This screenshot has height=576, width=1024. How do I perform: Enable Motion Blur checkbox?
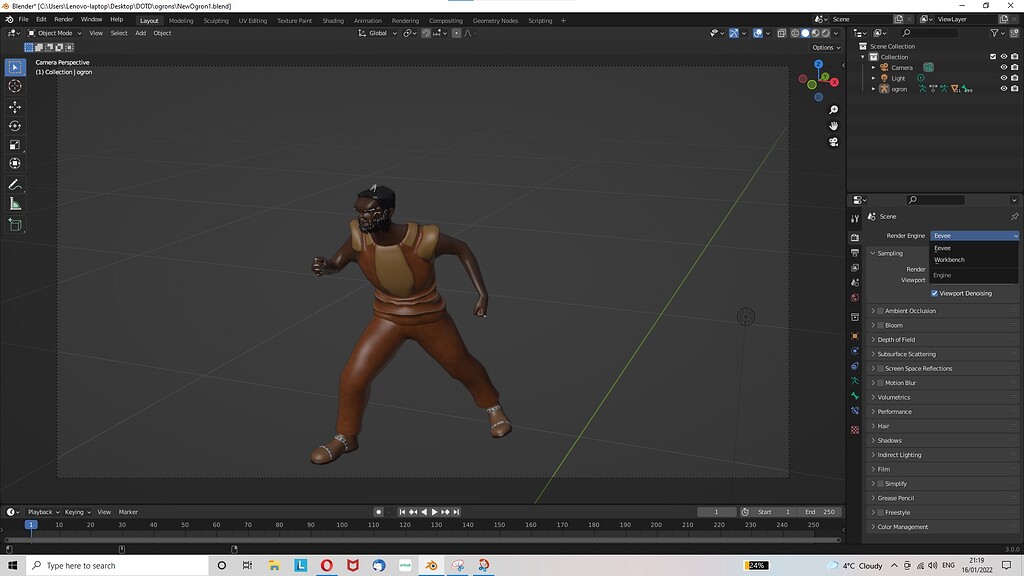pos(880,383)
